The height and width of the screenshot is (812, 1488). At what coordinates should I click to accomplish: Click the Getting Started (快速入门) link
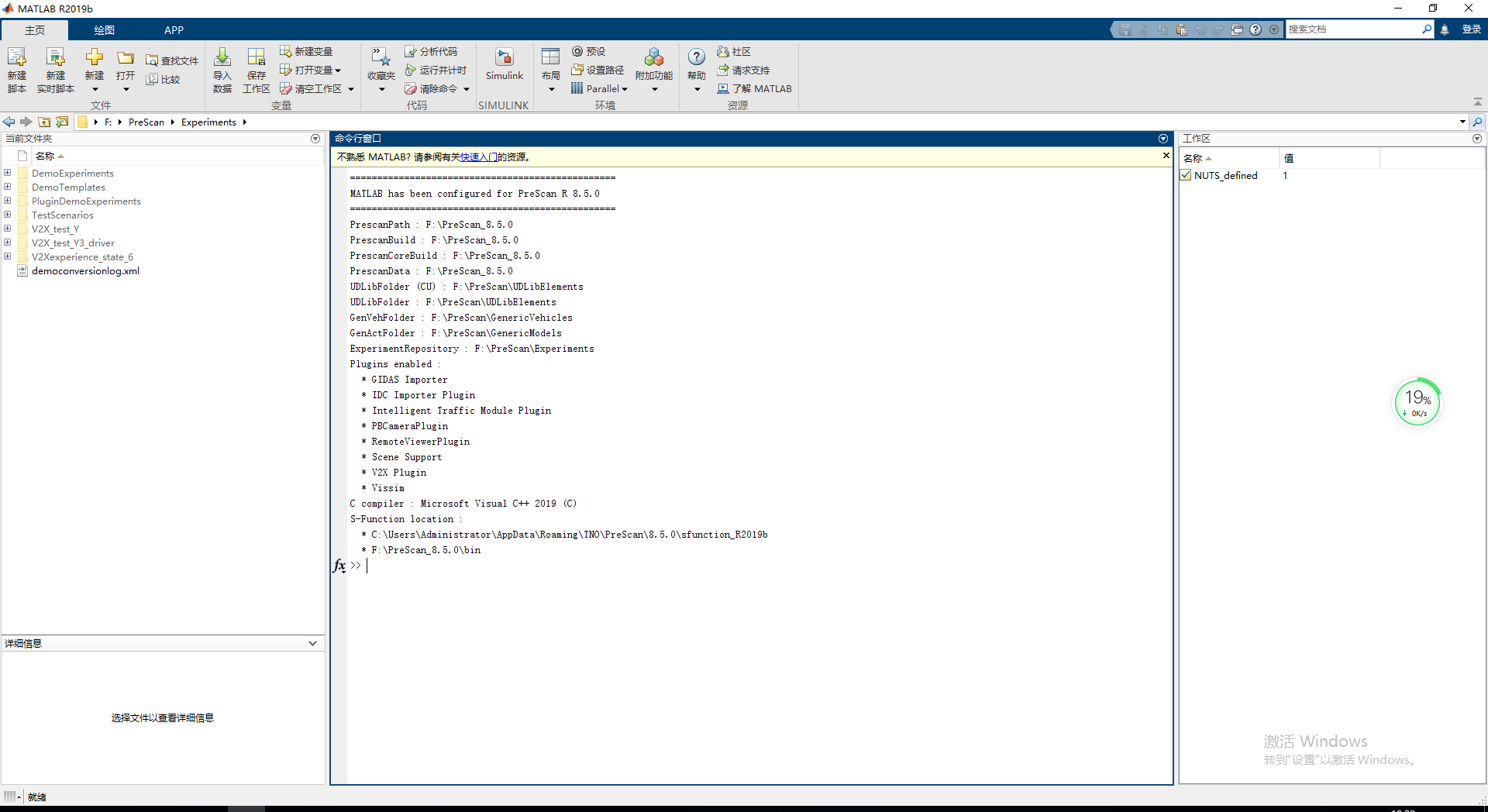pos(479,157)
